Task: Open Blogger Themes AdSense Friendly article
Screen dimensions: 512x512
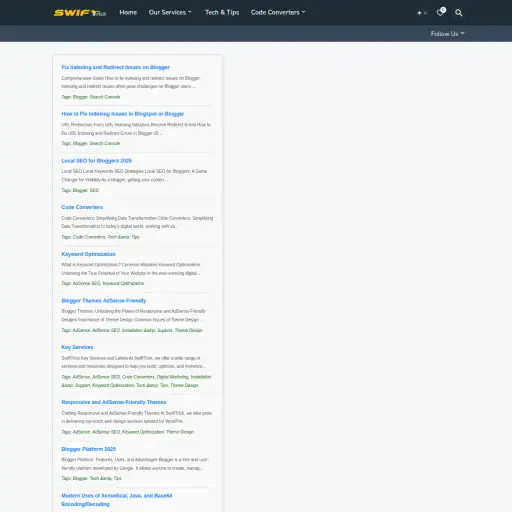Action: pyautogui.click(x=104, y=301)
